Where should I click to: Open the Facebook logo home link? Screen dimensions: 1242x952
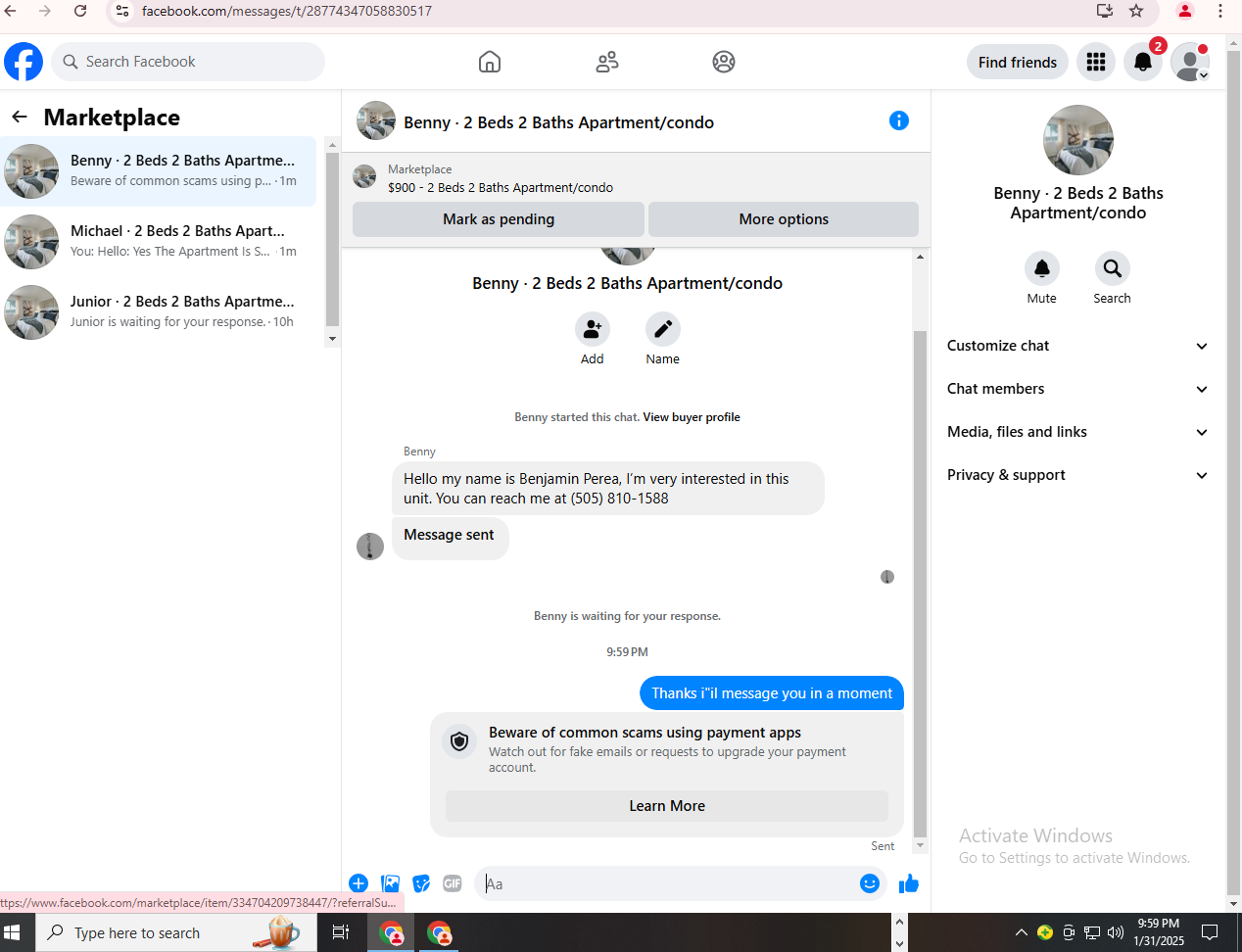[x=24, y=62]
